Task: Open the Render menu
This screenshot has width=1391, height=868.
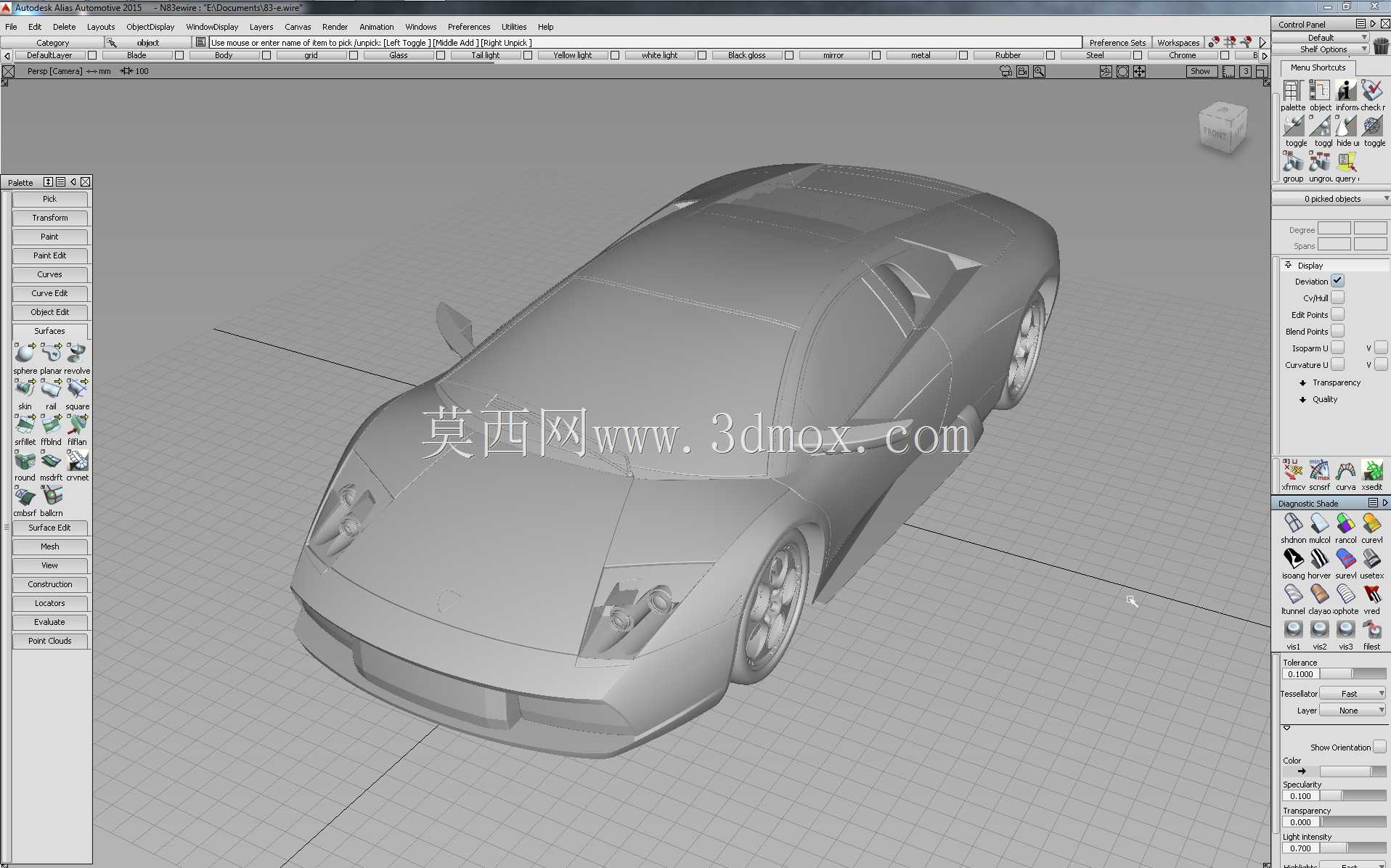Action: pos(335,27)
